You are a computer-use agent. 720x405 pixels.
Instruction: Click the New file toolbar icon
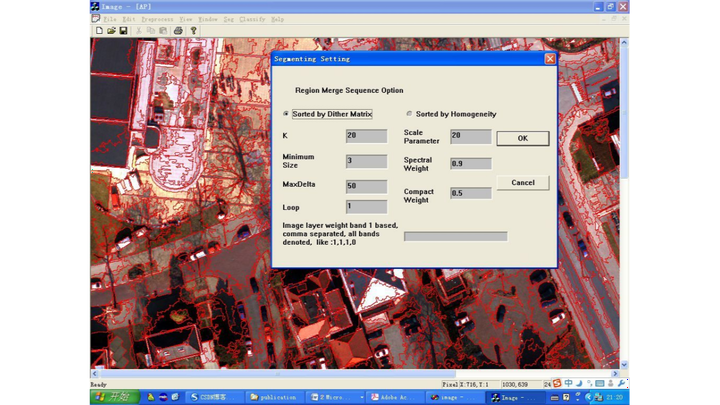click(99, 31)
